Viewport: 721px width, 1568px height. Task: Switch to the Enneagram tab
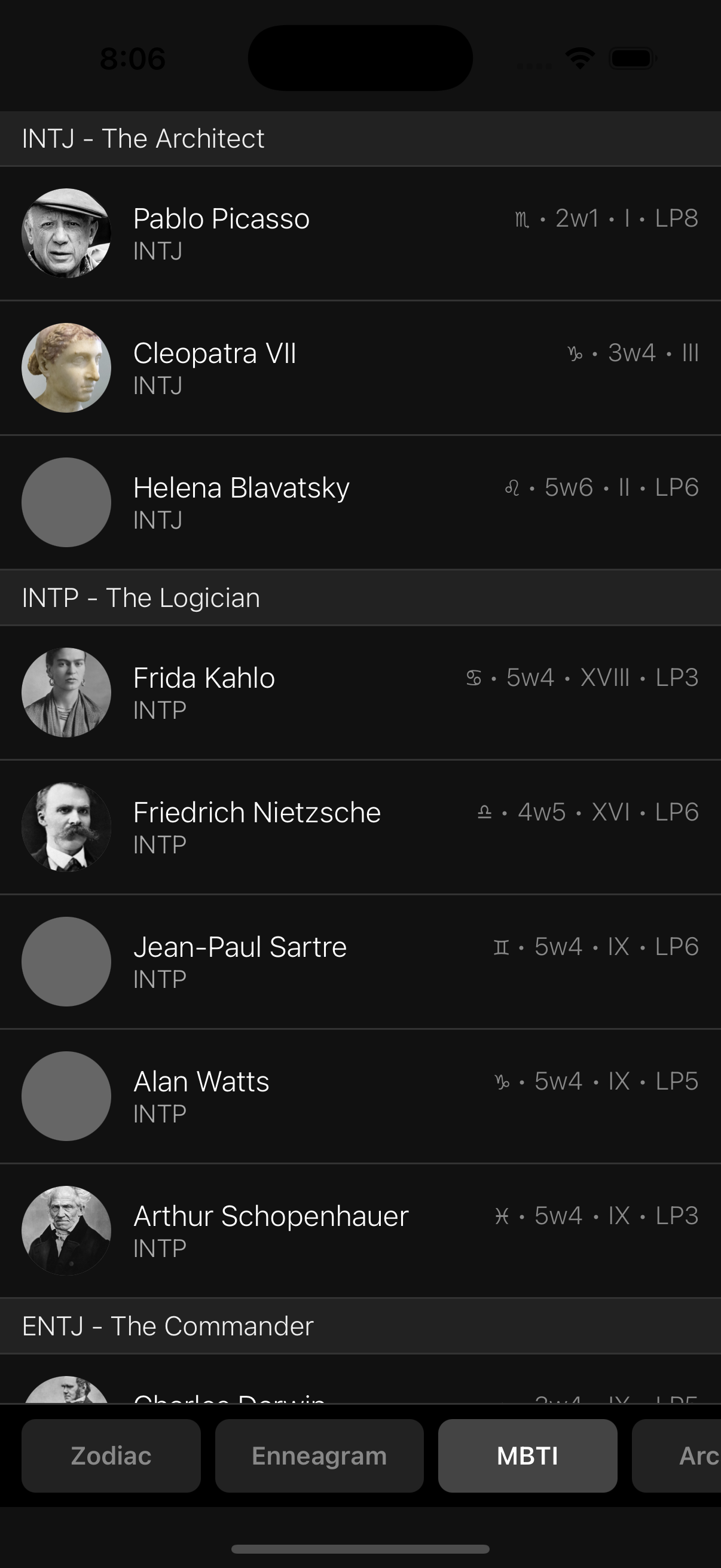(x=319, y=1456)
